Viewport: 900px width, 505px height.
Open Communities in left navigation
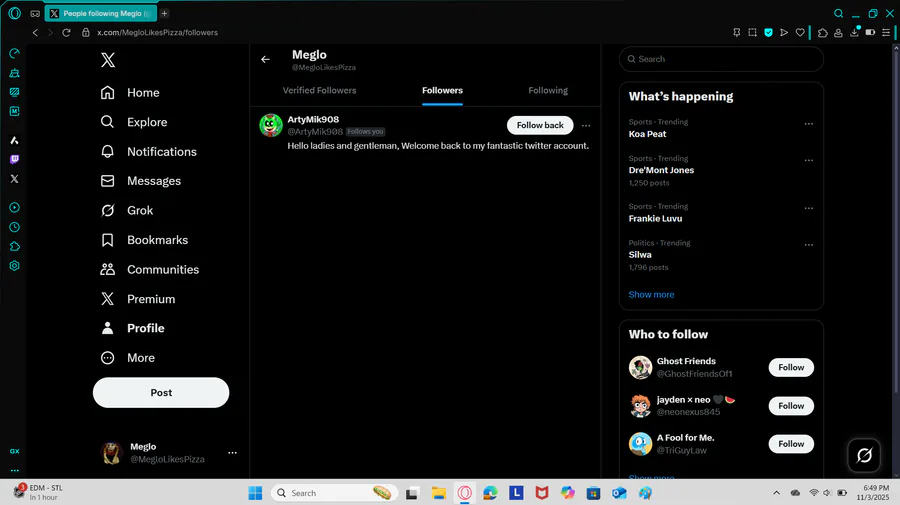tap(149, 269)
